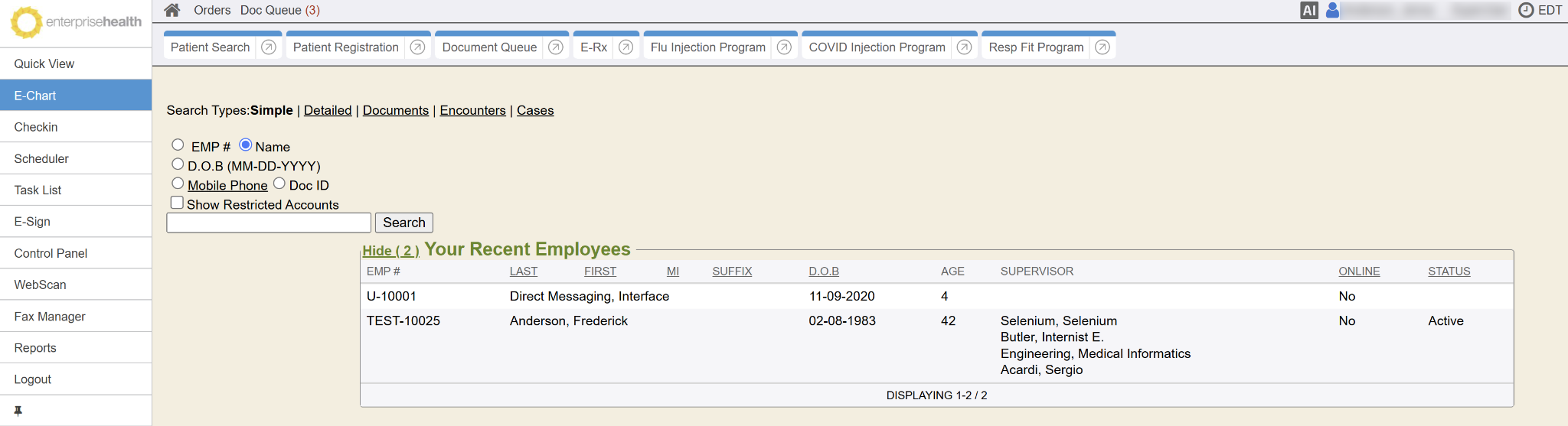Image resolution: width=1568 pixels, height=426 pixels.
Task: Click the AI icon in header
Action: 1308,10
